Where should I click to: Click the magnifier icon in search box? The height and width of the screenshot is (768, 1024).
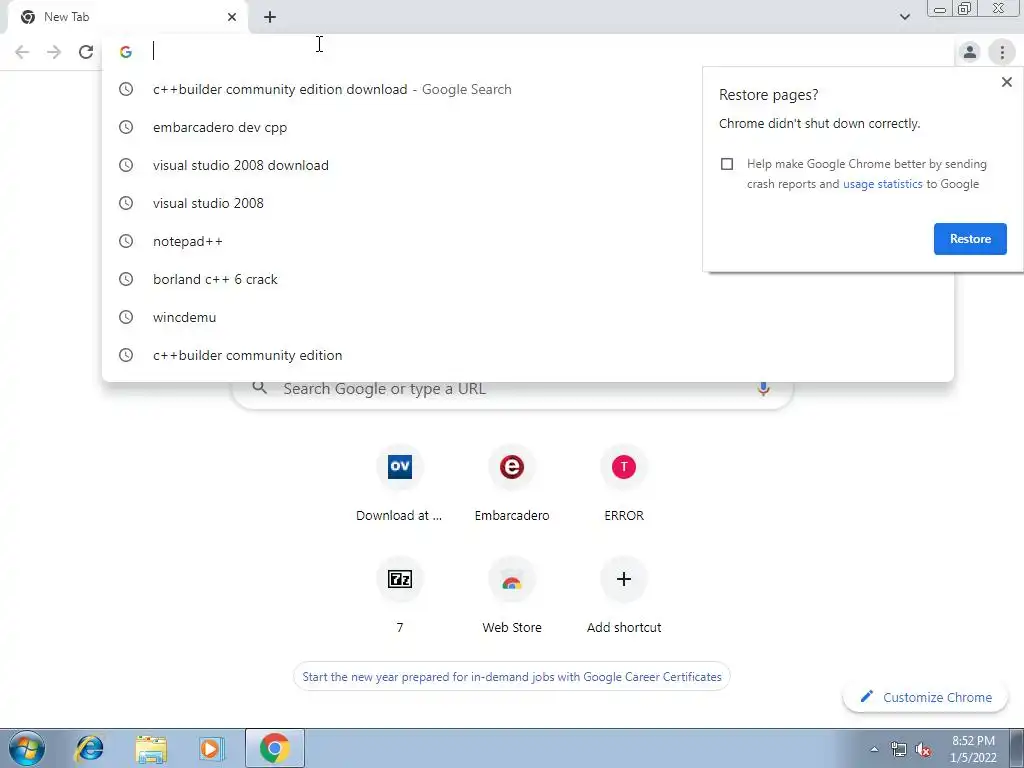point(259,388)
